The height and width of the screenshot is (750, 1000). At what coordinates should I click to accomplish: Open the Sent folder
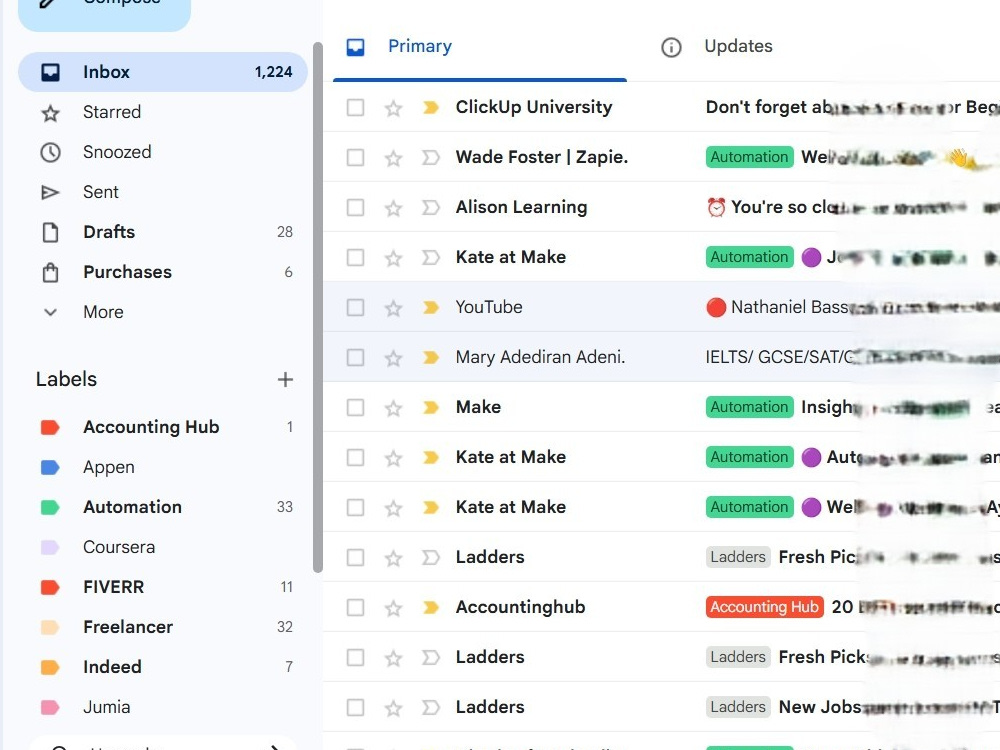163,192
